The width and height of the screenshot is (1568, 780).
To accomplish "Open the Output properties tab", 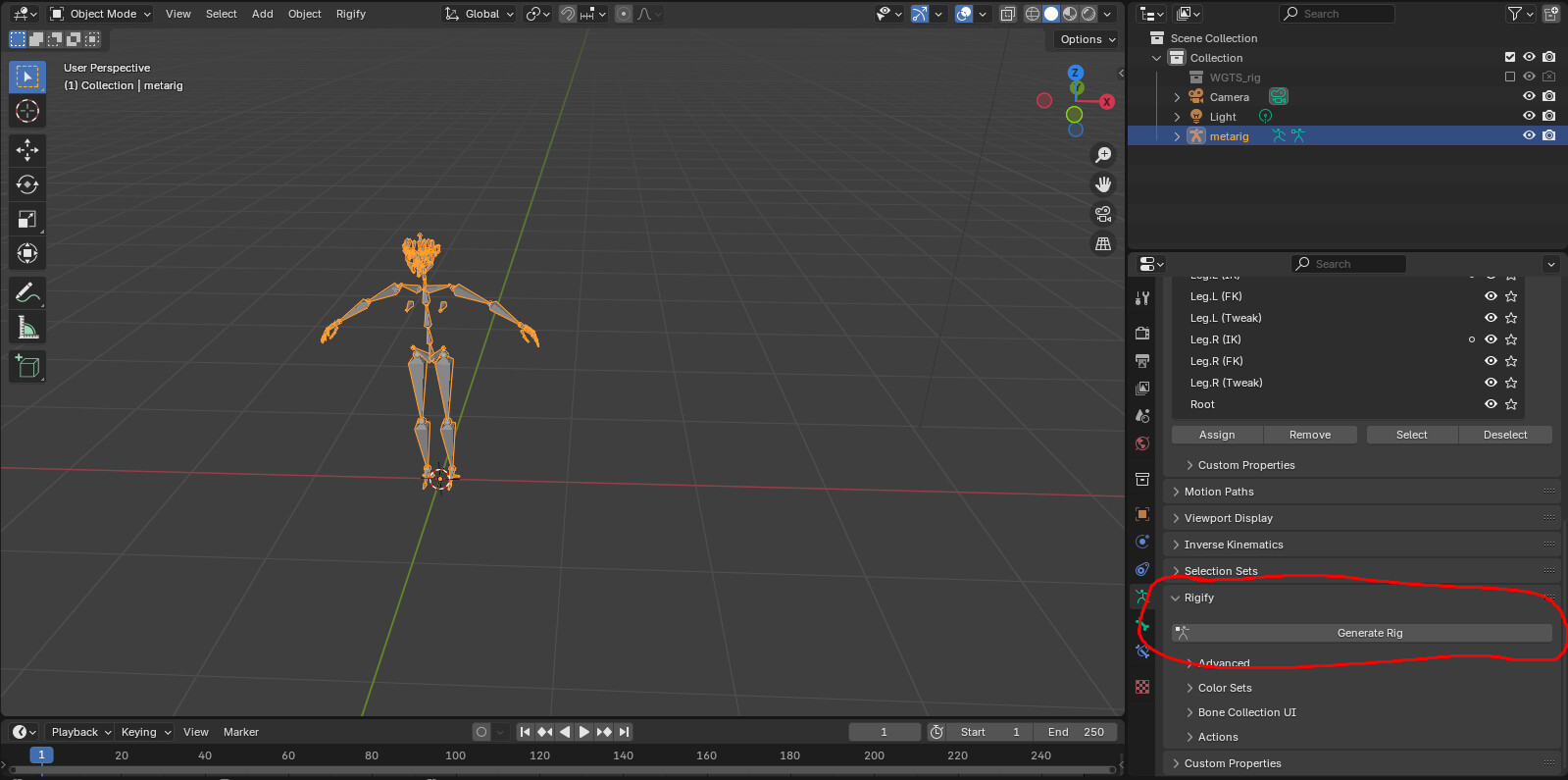I will click(1142, 361).
